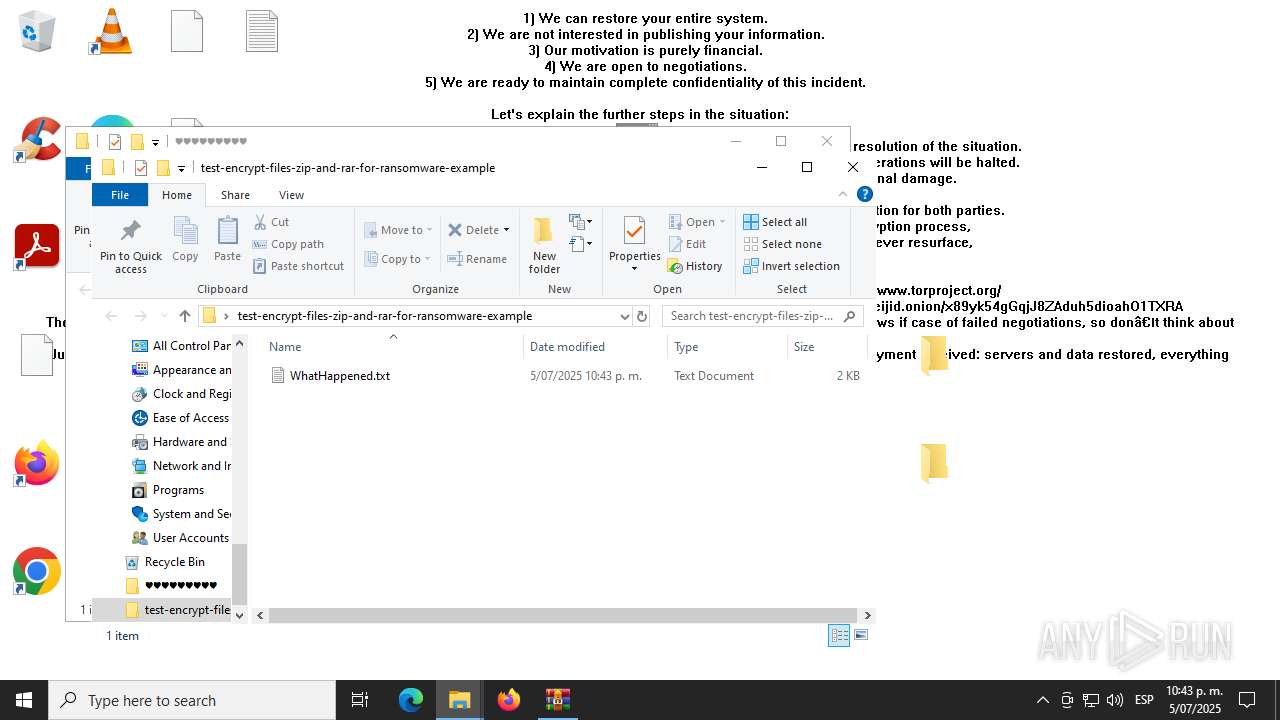This screenshot has height=720, width=1280.
Task: Open CCleaner desktop shortcut
Action: pyautogui.click(x=37, y=140)
